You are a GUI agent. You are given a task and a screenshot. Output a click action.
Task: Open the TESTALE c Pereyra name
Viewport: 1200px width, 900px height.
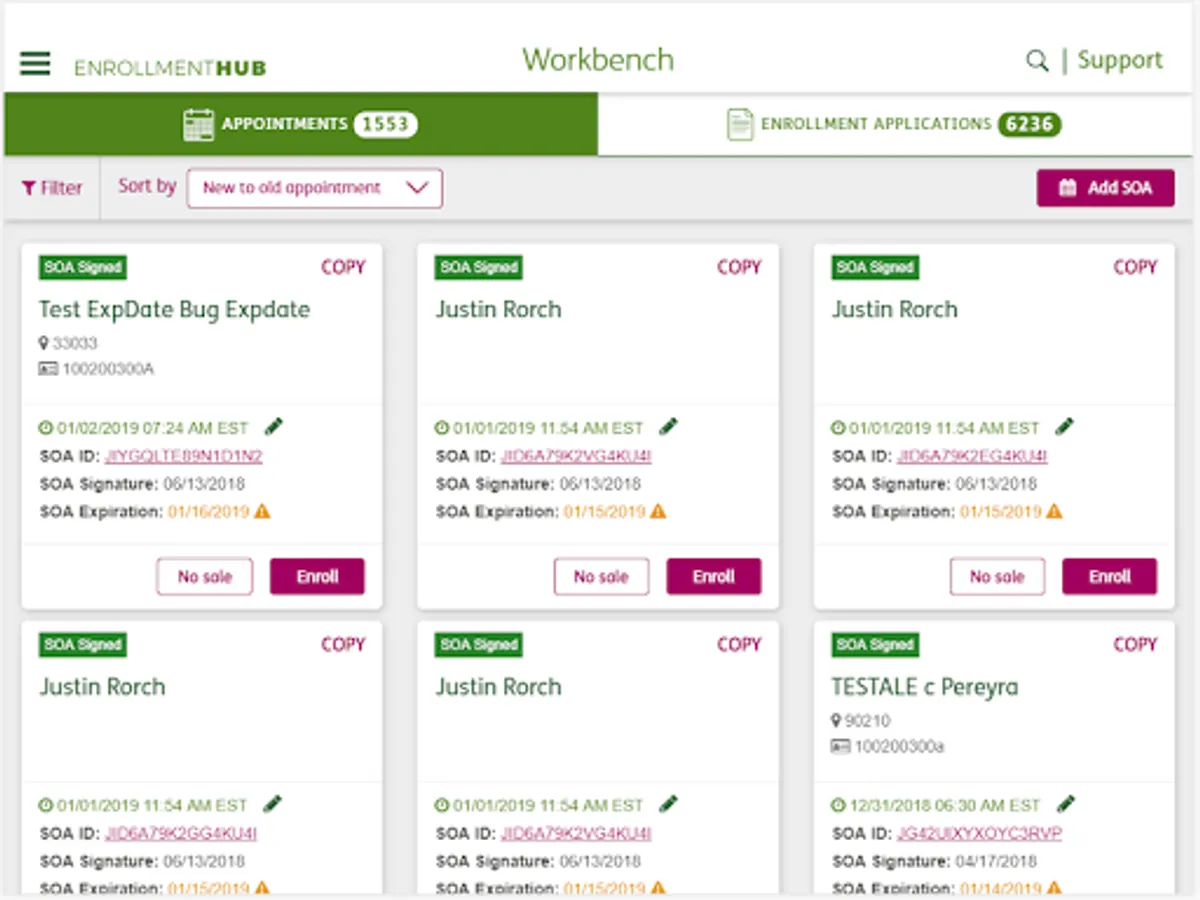(925, 687)
